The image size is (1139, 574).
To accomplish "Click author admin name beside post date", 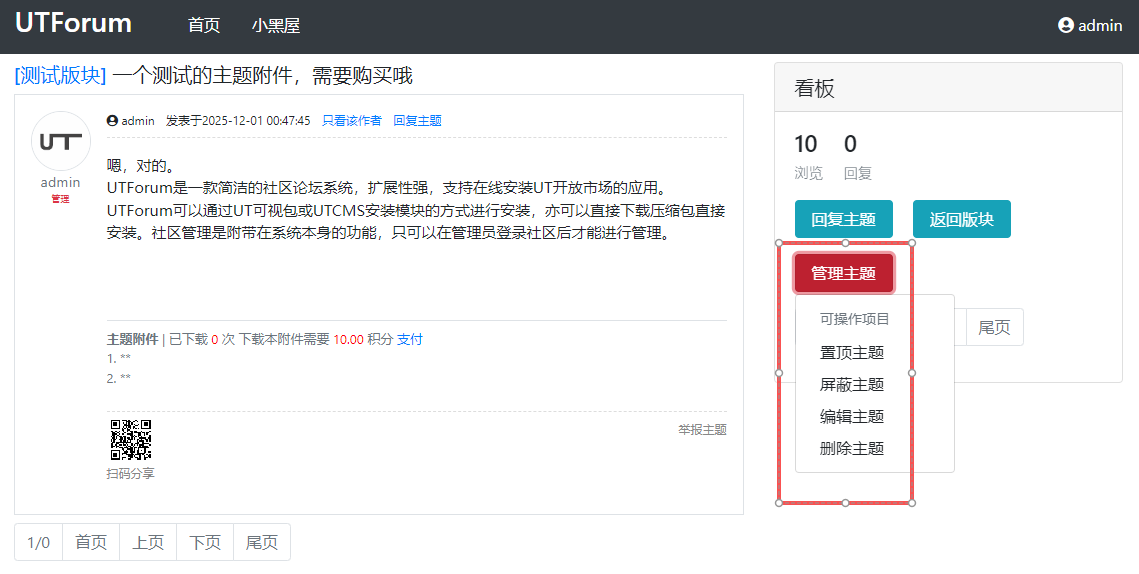I will [137, 121].
